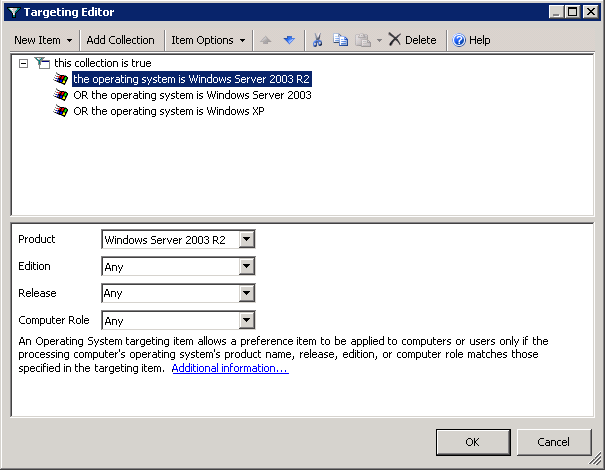The width and height of the screenshot is (605, 470).
Task: Minimize the Targeting Editor window
Action: [556, 12]
